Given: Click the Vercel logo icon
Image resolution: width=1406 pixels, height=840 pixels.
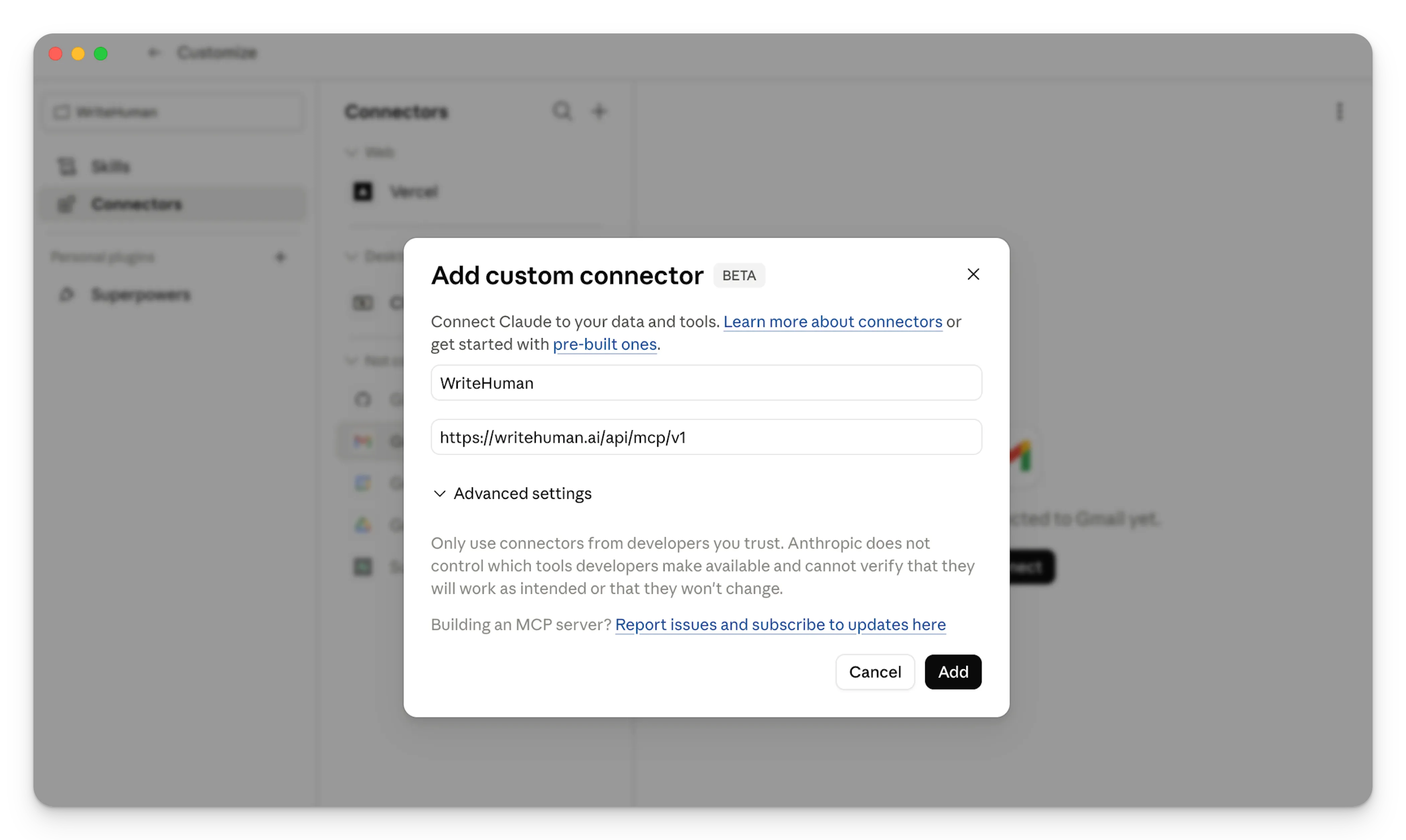Looking at the screenshot, I should [363, 191].
